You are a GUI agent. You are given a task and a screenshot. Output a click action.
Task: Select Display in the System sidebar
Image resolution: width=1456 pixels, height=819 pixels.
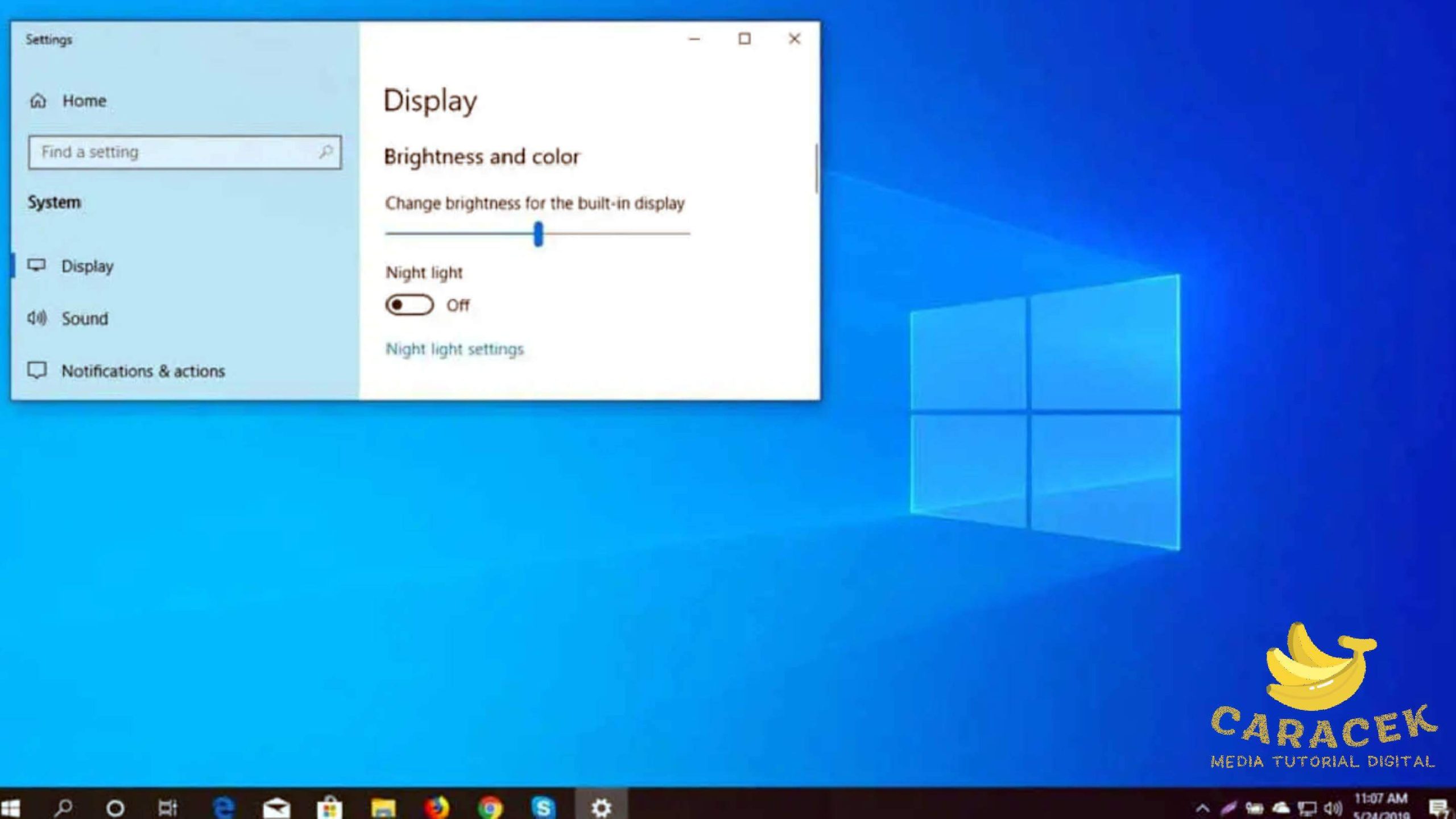86,266
